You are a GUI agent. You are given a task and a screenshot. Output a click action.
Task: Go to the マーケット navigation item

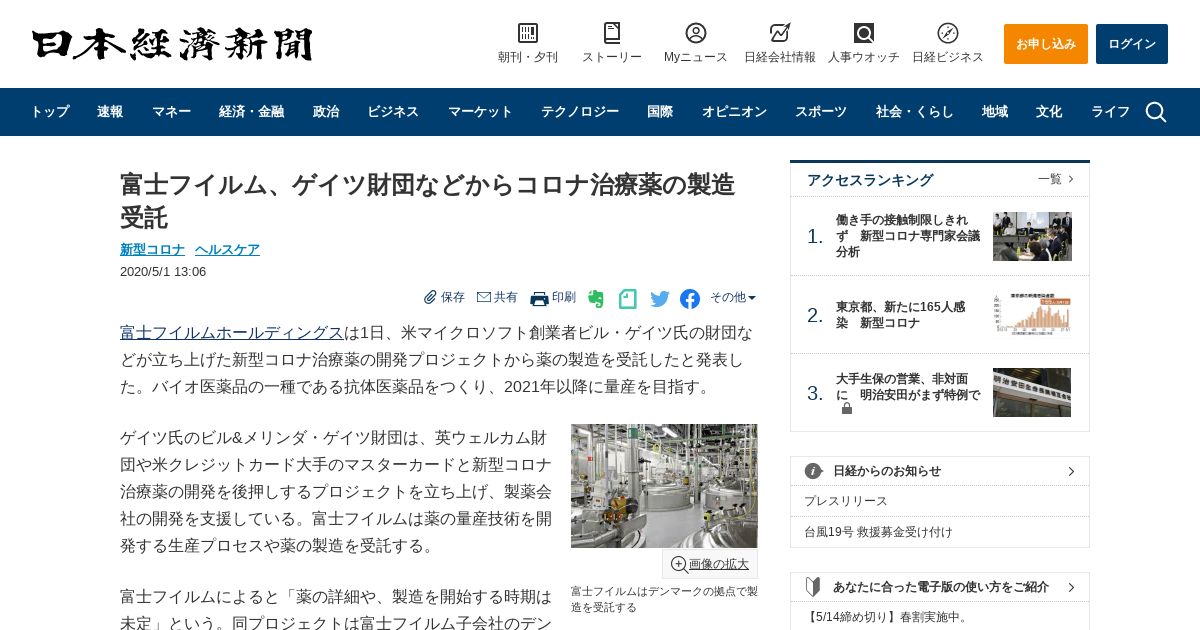480,112
